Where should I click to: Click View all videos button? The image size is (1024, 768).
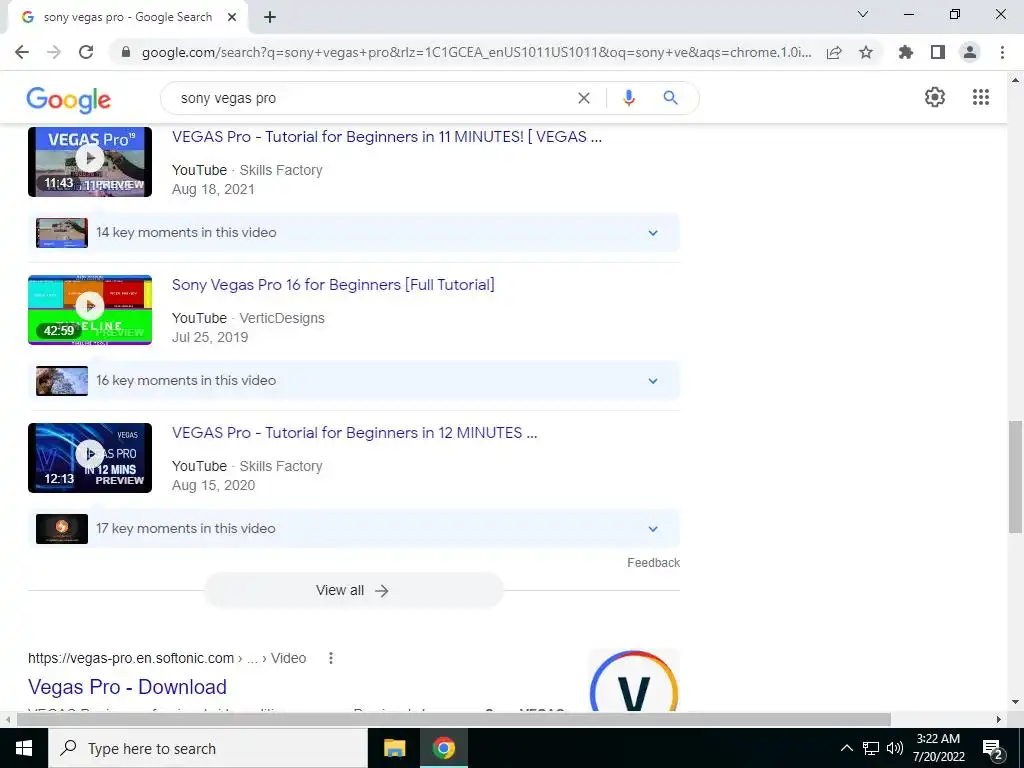354,590
